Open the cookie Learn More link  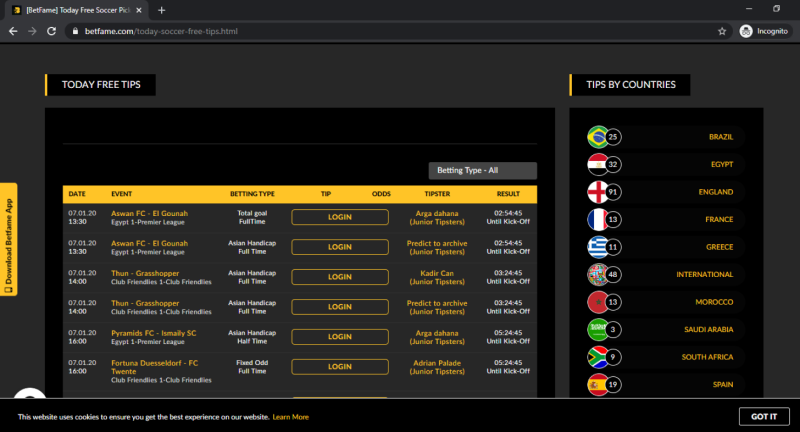point(290,417)
